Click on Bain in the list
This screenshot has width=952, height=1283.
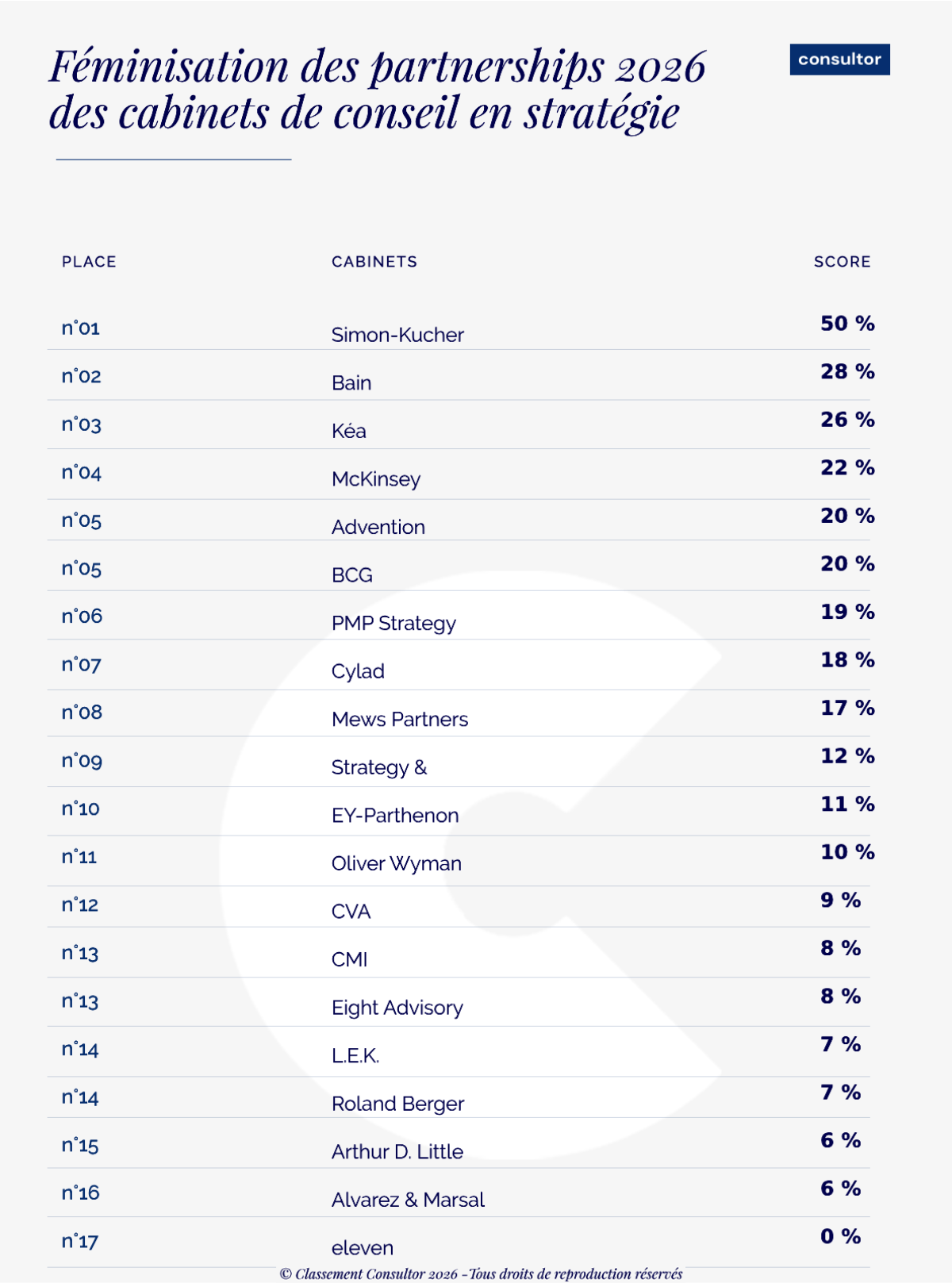pos(351,383)
